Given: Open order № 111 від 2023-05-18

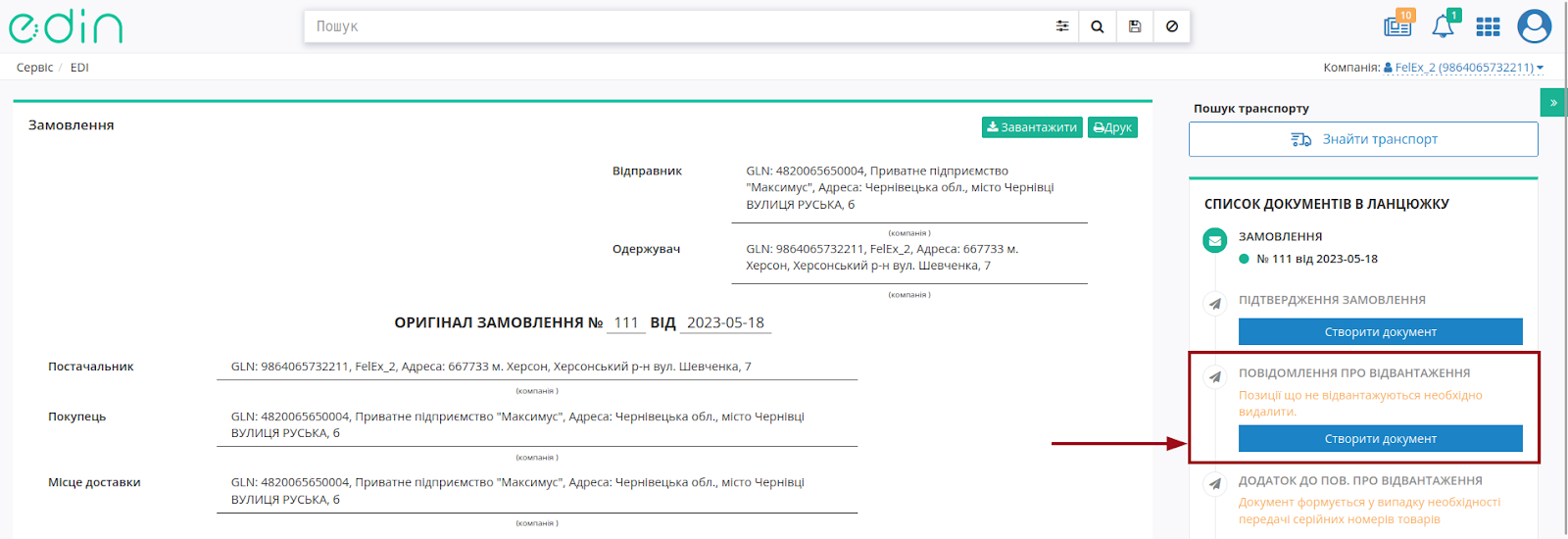Looking at the screenshot, I should point(1316,259).
